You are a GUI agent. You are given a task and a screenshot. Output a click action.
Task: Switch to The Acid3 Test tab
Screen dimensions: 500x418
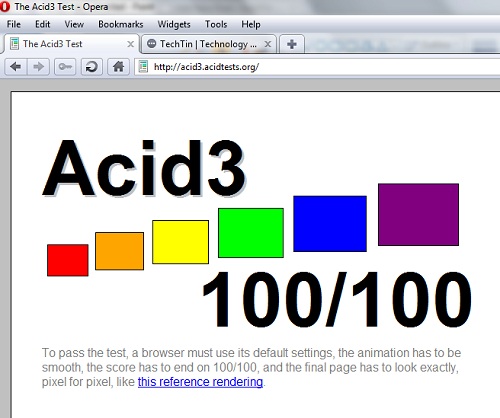tap(71, 44)
